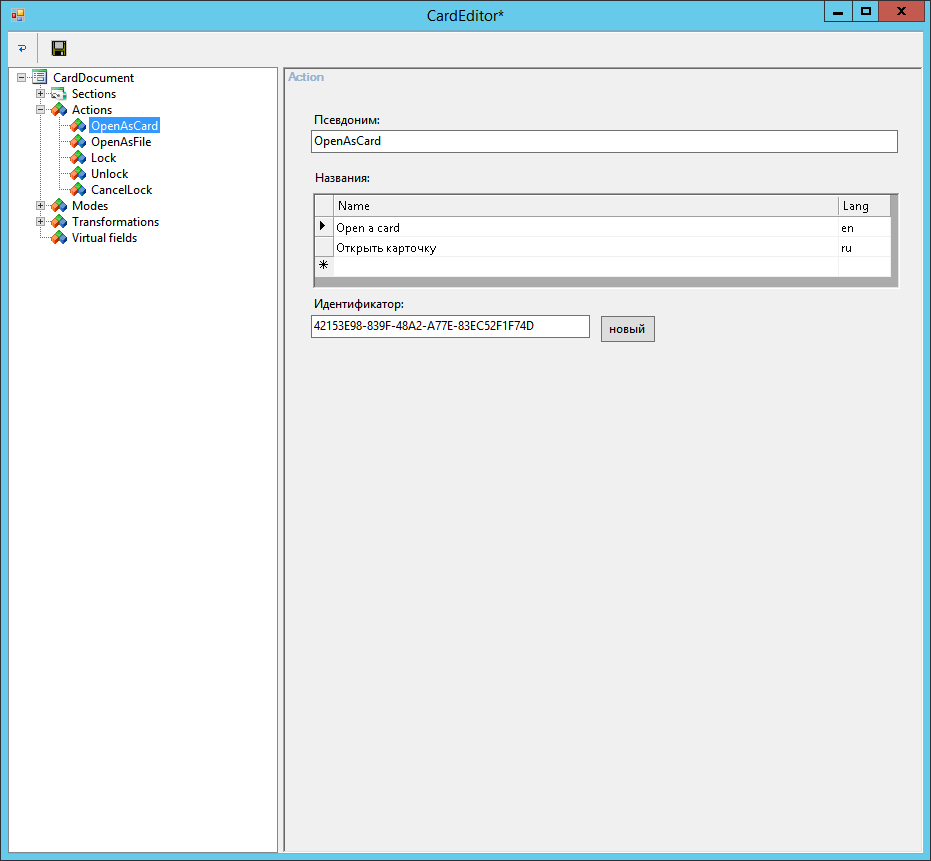Click the blue return arrow toolbar icon
The image size is (931, 861).
22,48
